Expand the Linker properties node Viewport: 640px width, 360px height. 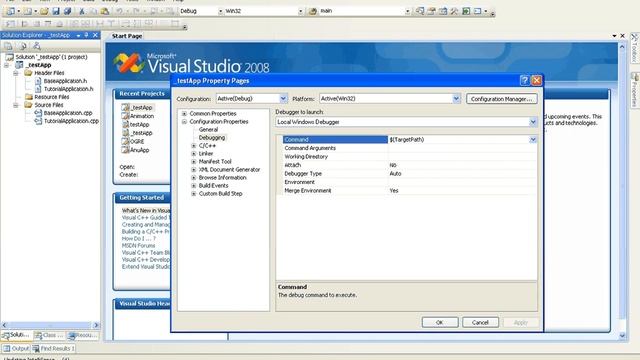(194, 154)
